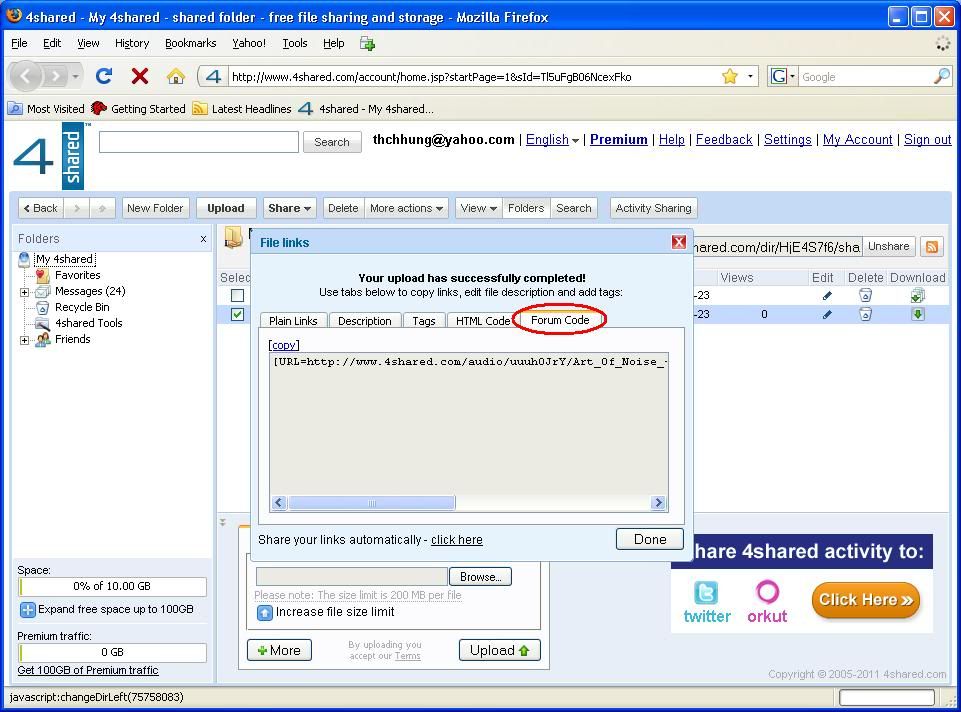The width and height of the screenshot is (961, 712).
Task: Click Expand free space plus icon
Action: [28, 610]
